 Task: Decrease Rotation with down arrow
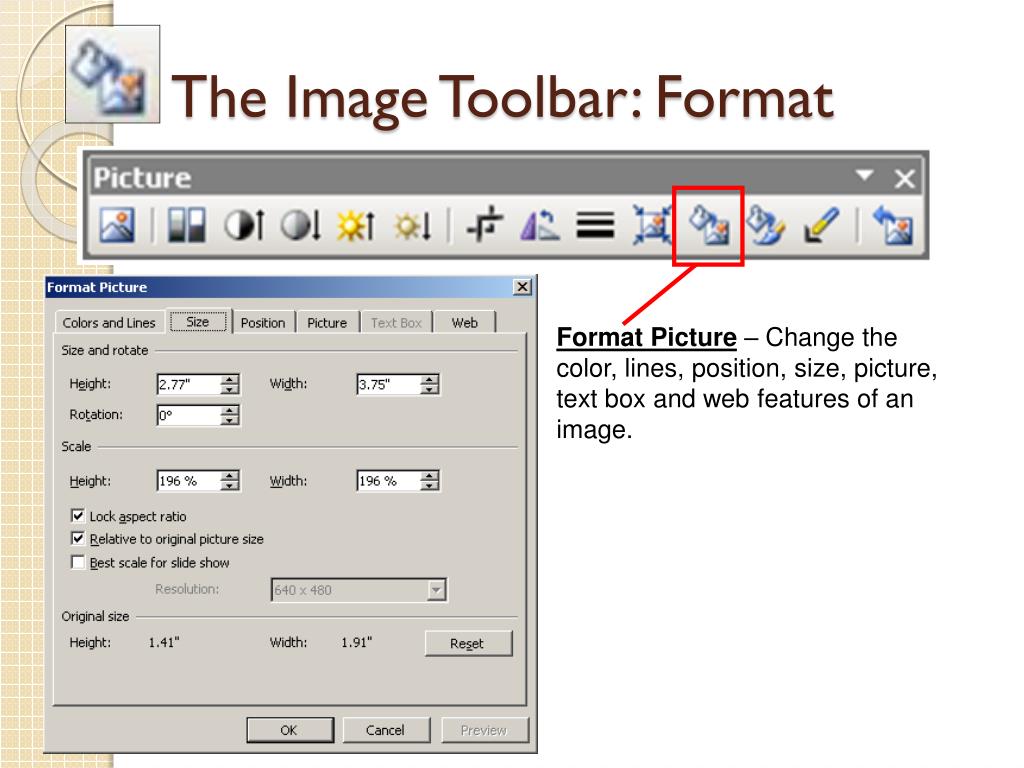click(x=230, y=420)
